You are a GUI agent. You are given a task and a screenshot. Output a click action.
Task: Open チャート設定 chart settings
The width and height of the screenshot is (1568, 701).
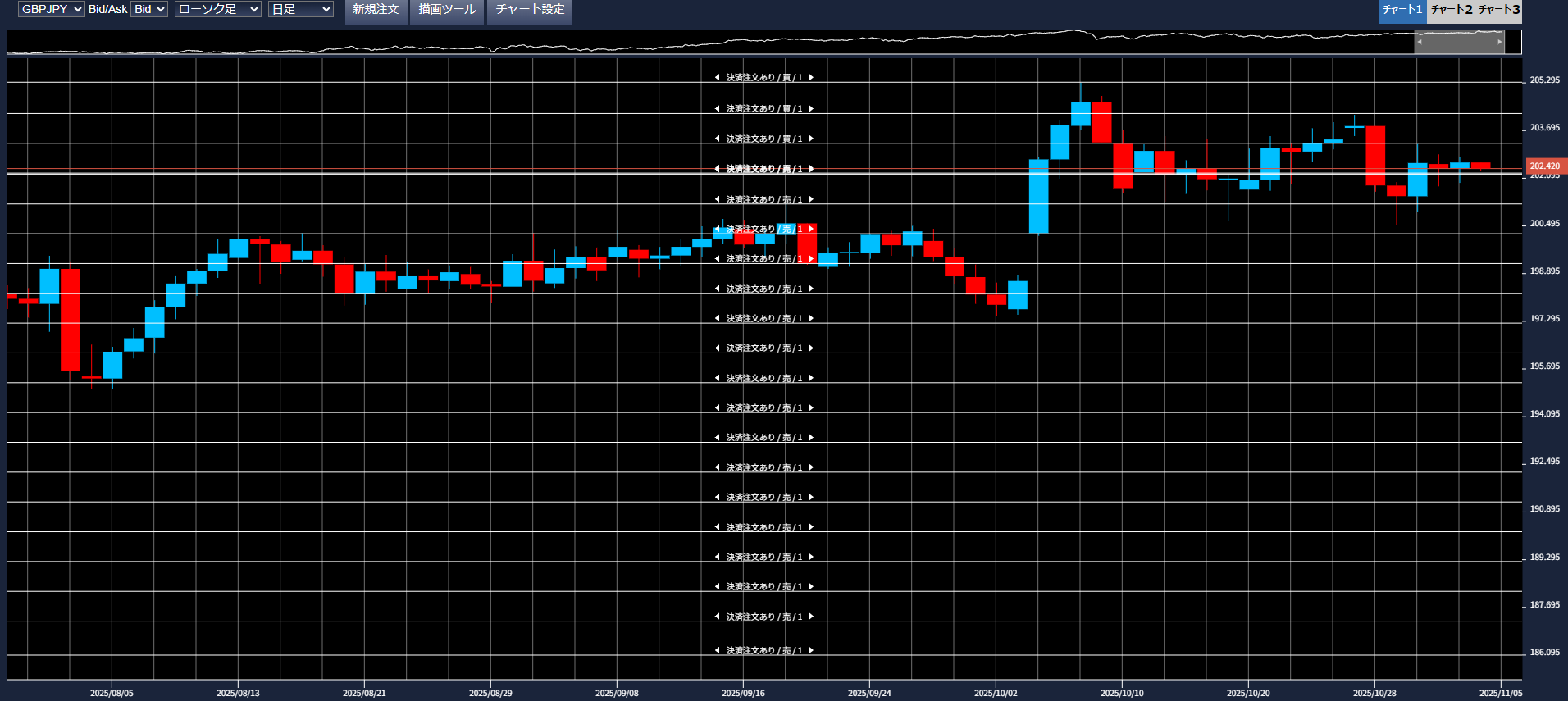530,10
